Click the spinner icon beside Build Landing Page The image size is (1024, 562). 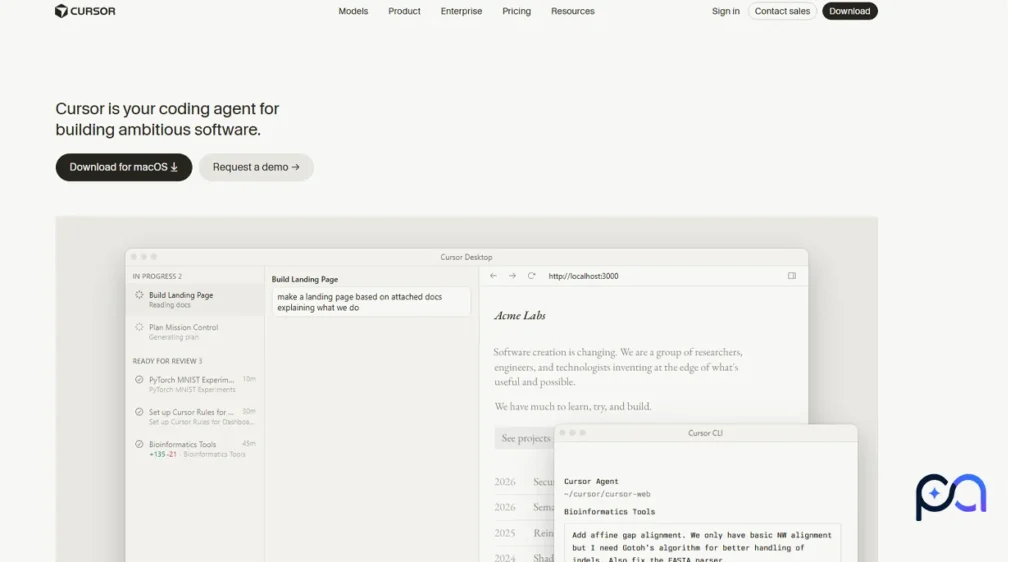click(139, 295)
